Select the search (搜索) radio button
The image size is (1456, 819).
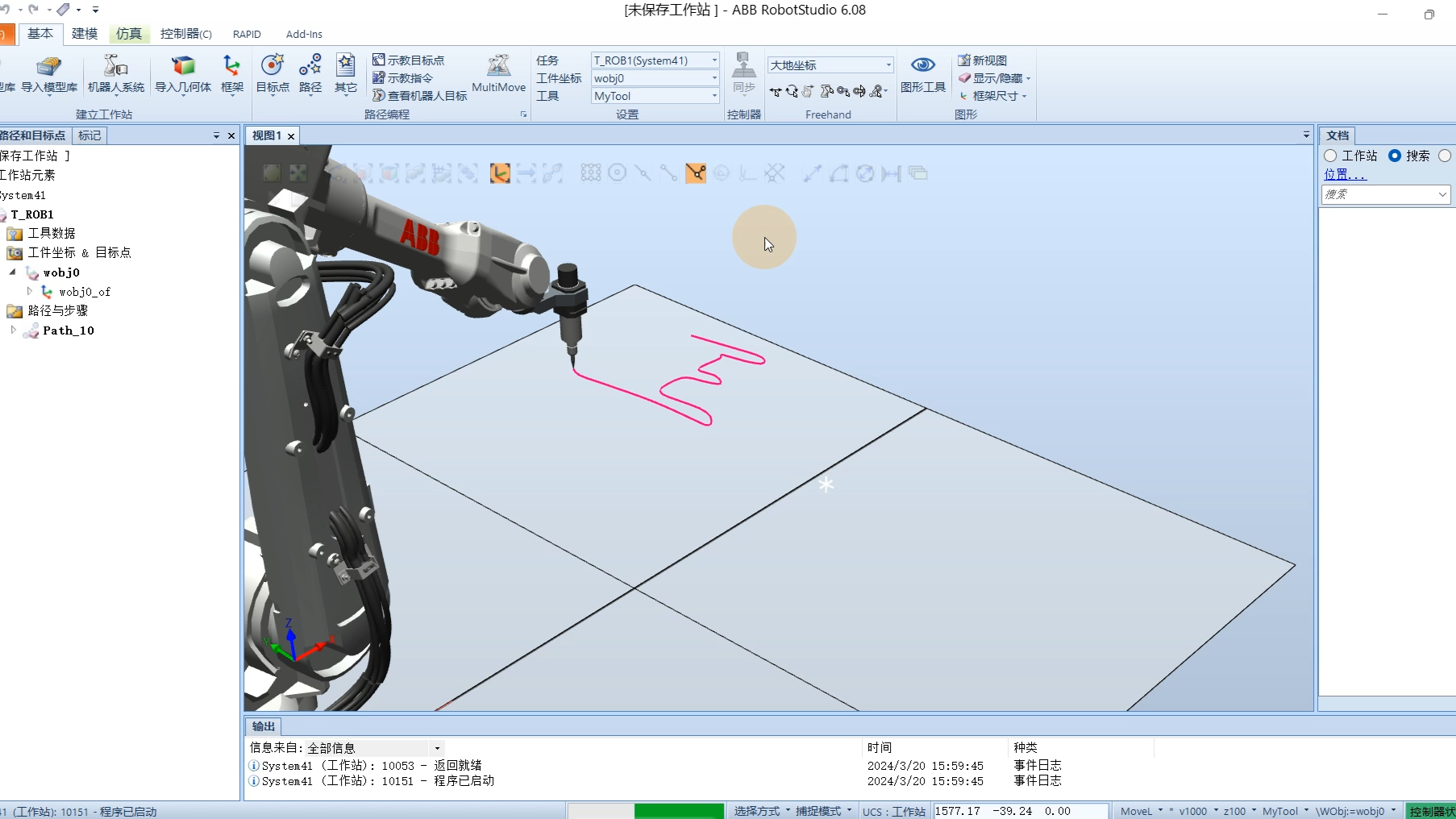[1395, 156]
